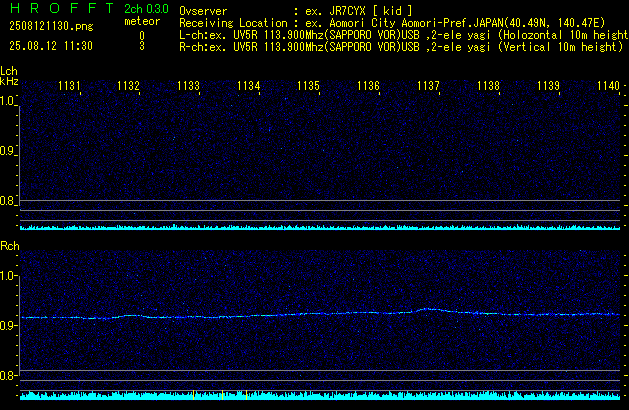Click the Rch channel label
Image resolution: width=629 pixels, height=410 pixels.
coord(10,246)
